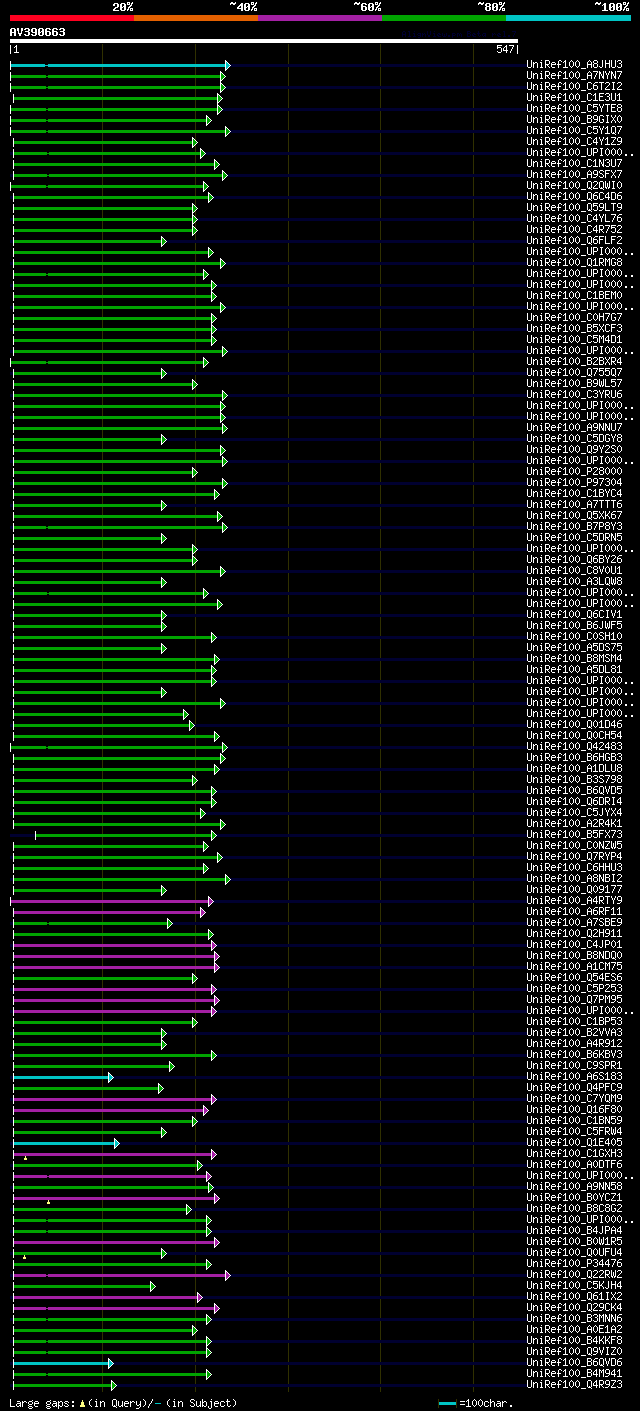Viewport: 640px width, 1411px height.
Task: Select the UniRef100_Q6BY26 label
Action: click(x=575, y=559)
